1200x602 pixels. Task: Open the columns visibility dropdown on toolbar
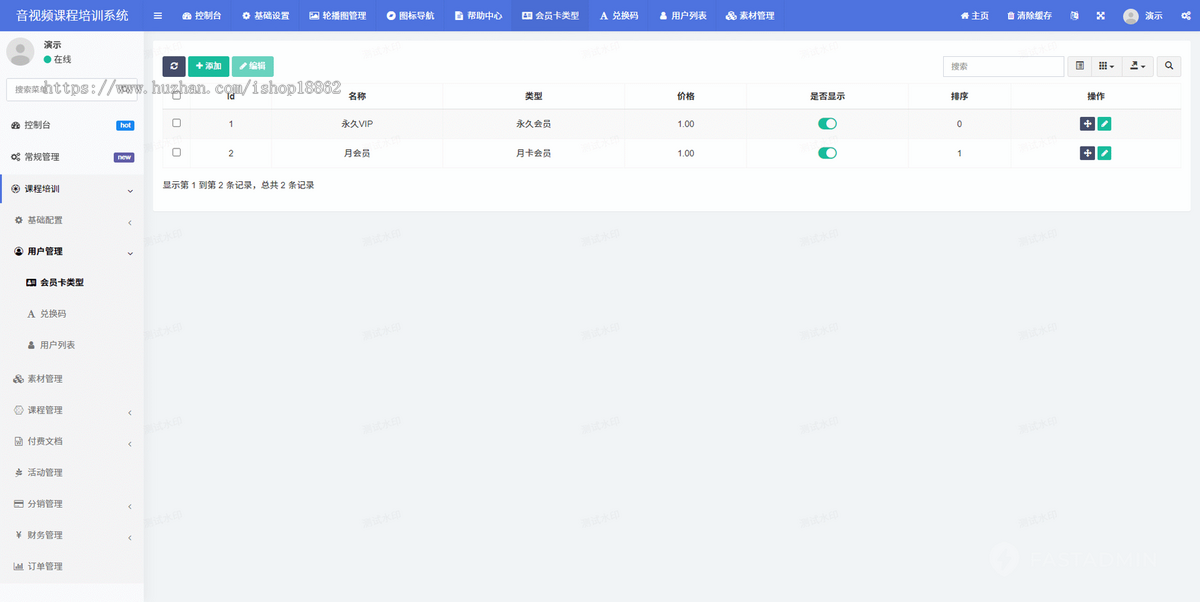pos(1105,65)
